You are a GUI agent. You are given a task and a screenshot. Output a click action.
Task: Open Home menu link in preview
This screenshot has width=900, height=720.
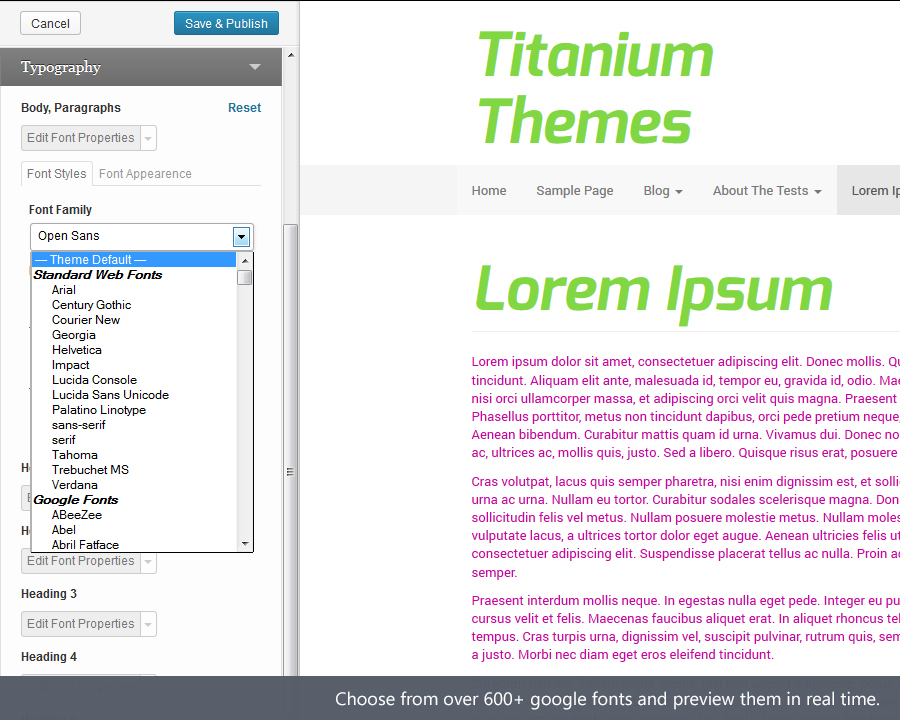click(489, 191)
